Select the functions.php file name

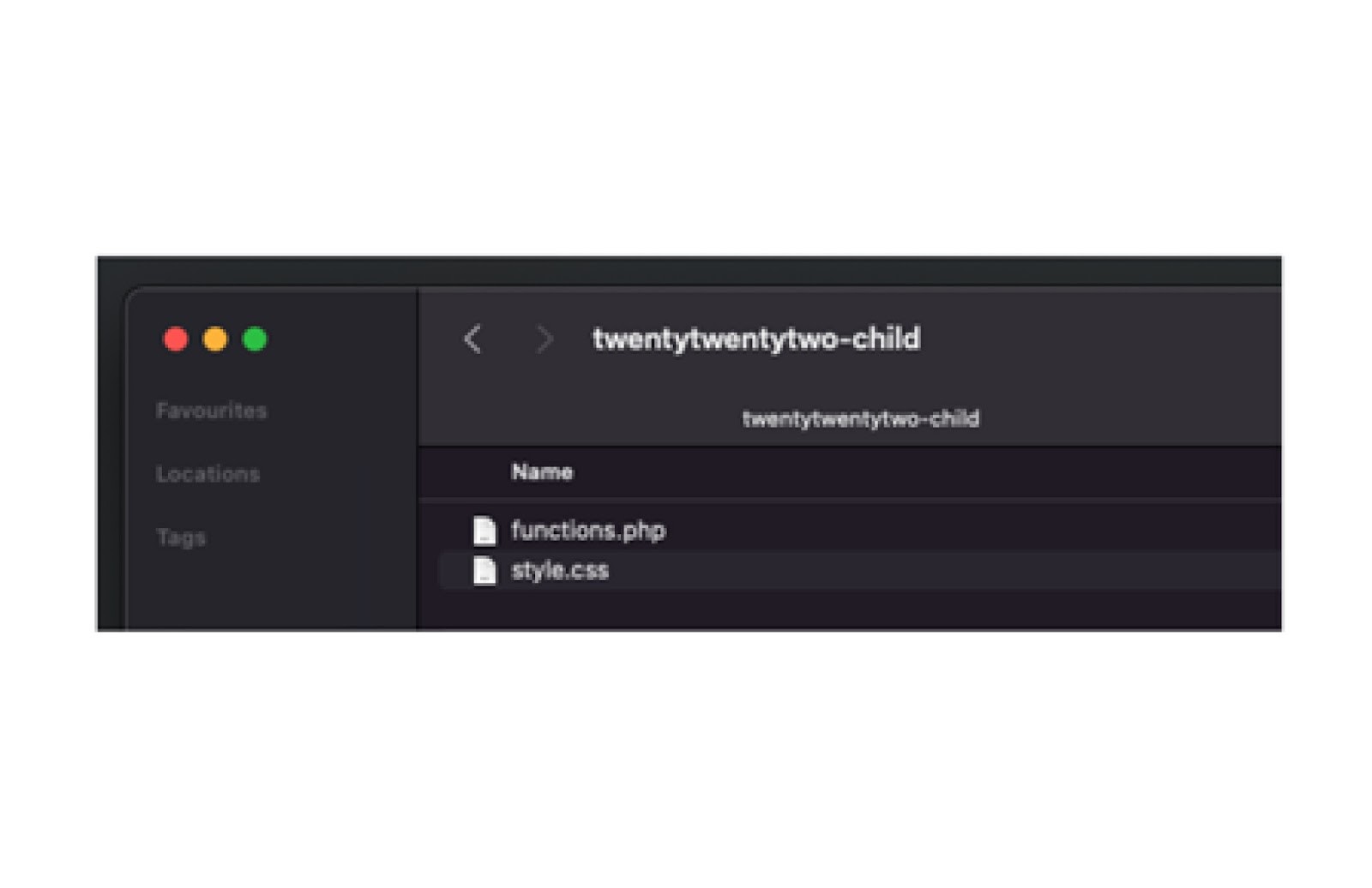tap(588, 531)
